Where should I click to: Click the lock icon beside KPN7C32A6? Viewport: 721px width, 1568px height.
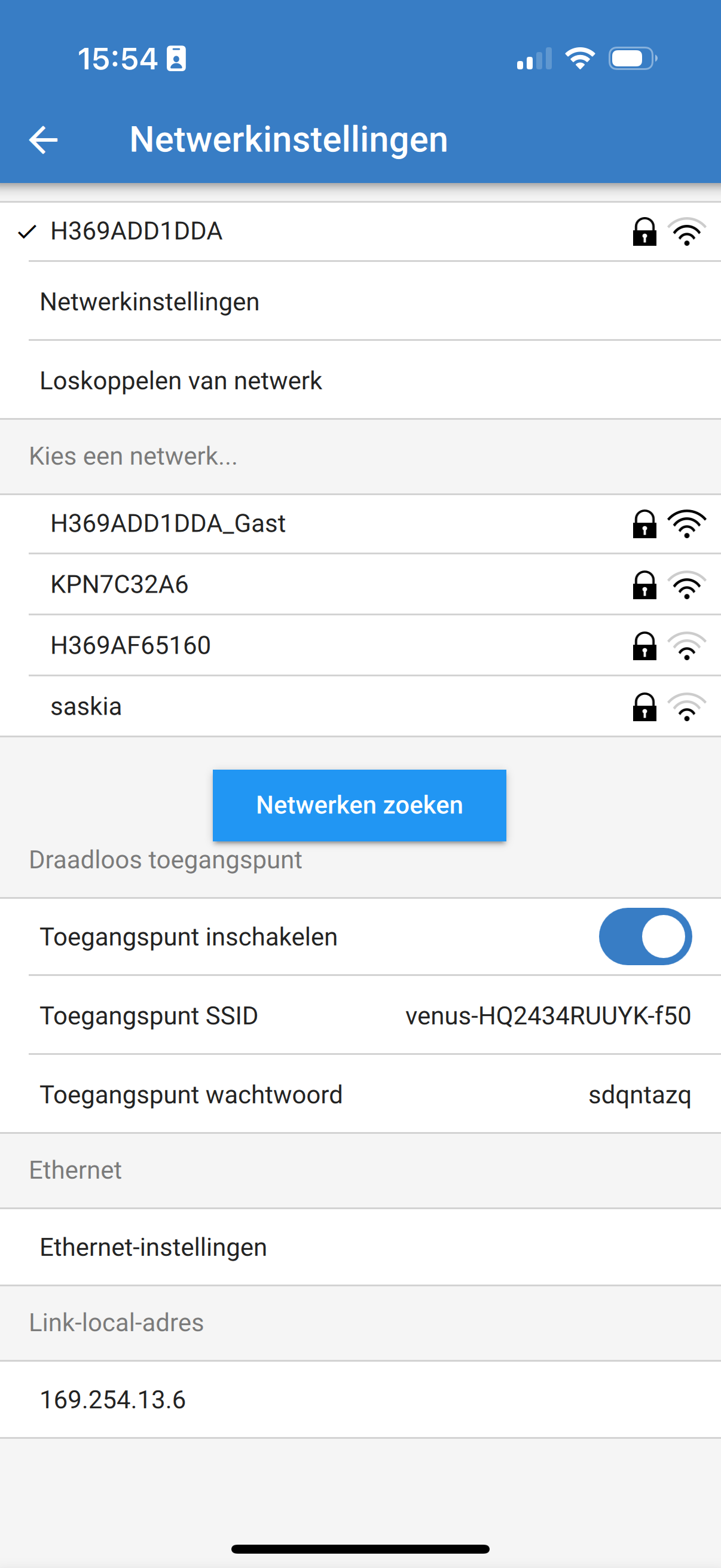(x=644, y=585)
